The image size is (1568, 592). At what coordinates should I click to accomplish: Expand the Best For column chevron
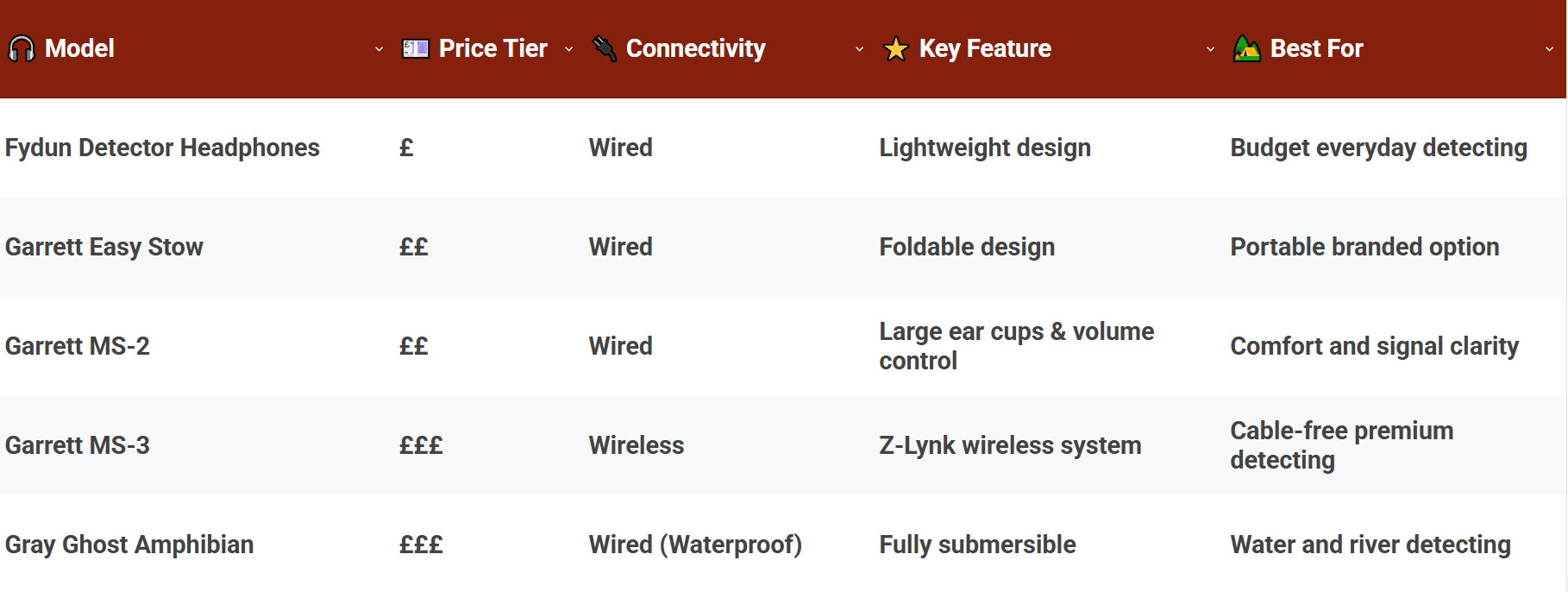[x=1548, y=50]
